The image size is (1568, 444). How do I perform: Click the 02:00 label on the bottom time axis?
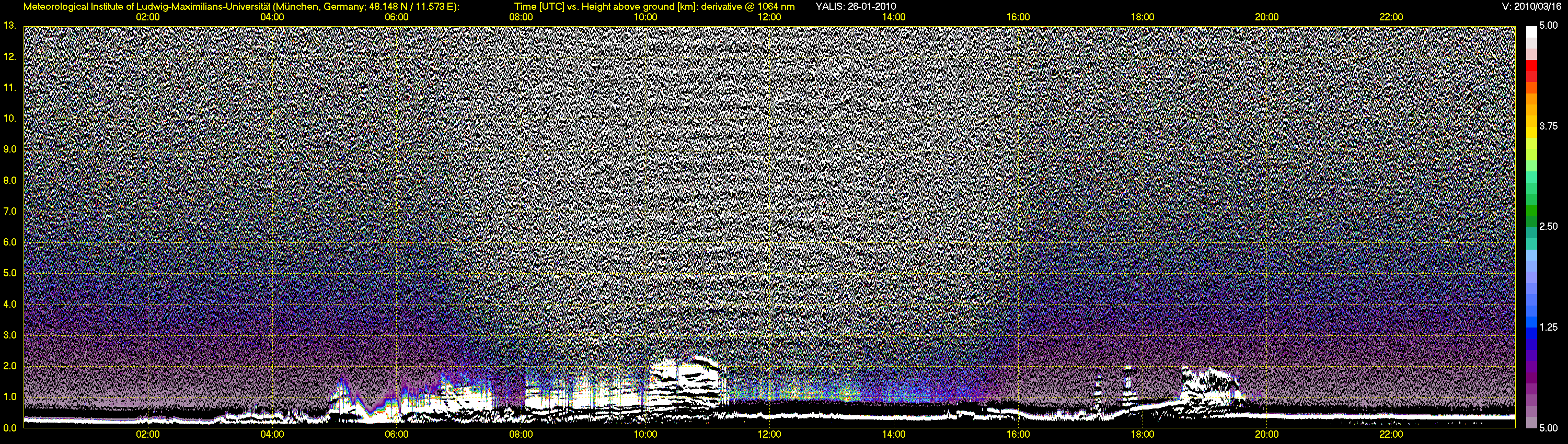click(148, 434)
